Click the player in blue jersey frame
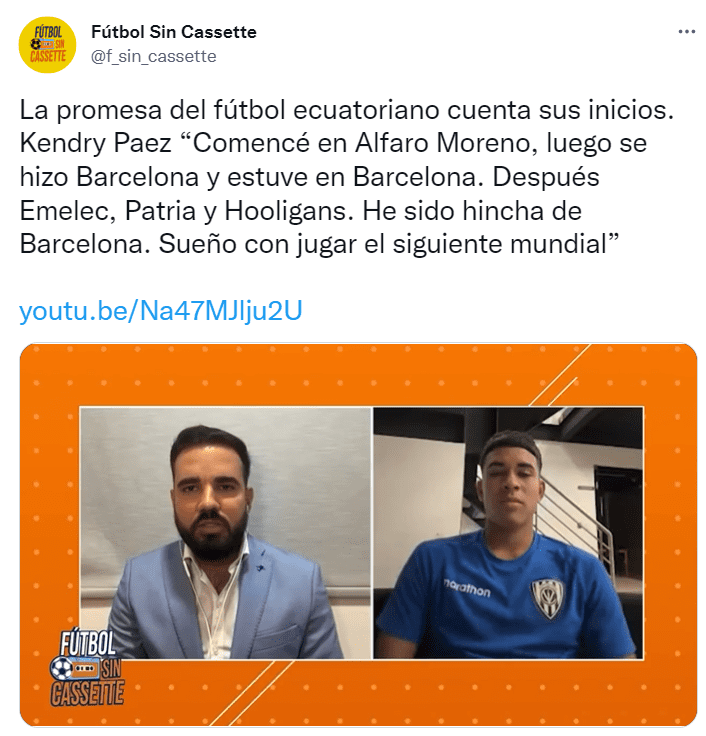The height and width of the screenshot is (736, 706). (x=508, y=533)
